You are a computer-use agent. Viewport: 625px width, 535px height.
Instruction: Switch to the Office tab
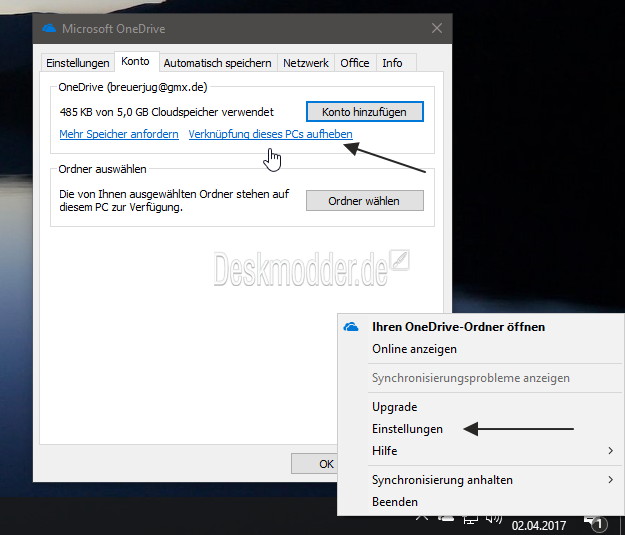355,63
